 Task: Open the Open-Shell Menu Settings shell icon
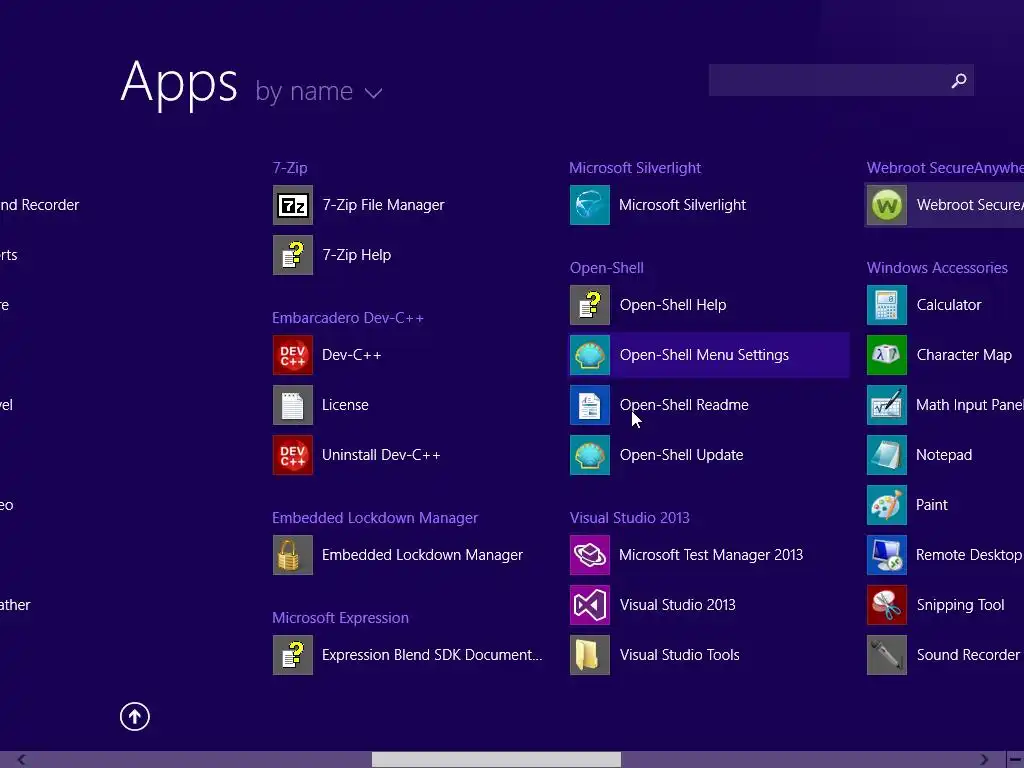(590, 355)
